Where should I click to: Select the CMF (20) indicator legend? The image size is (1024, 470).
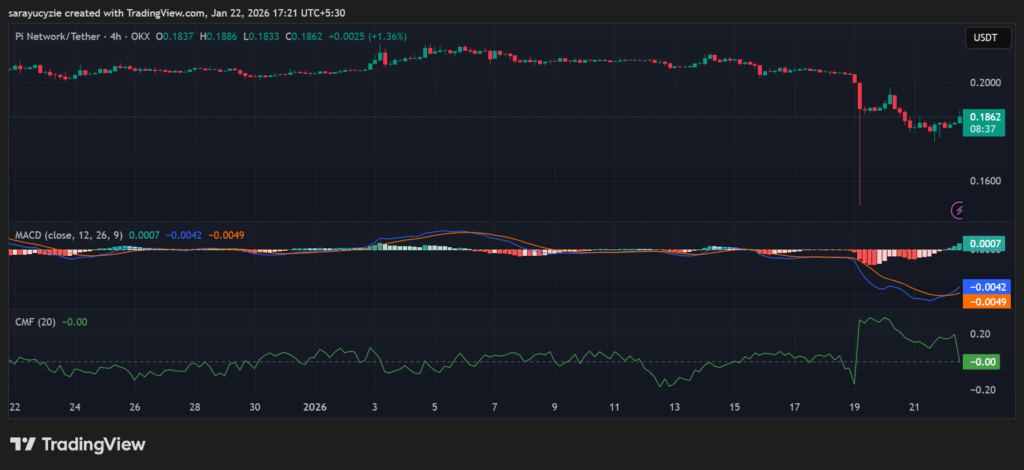click(35, 322)
